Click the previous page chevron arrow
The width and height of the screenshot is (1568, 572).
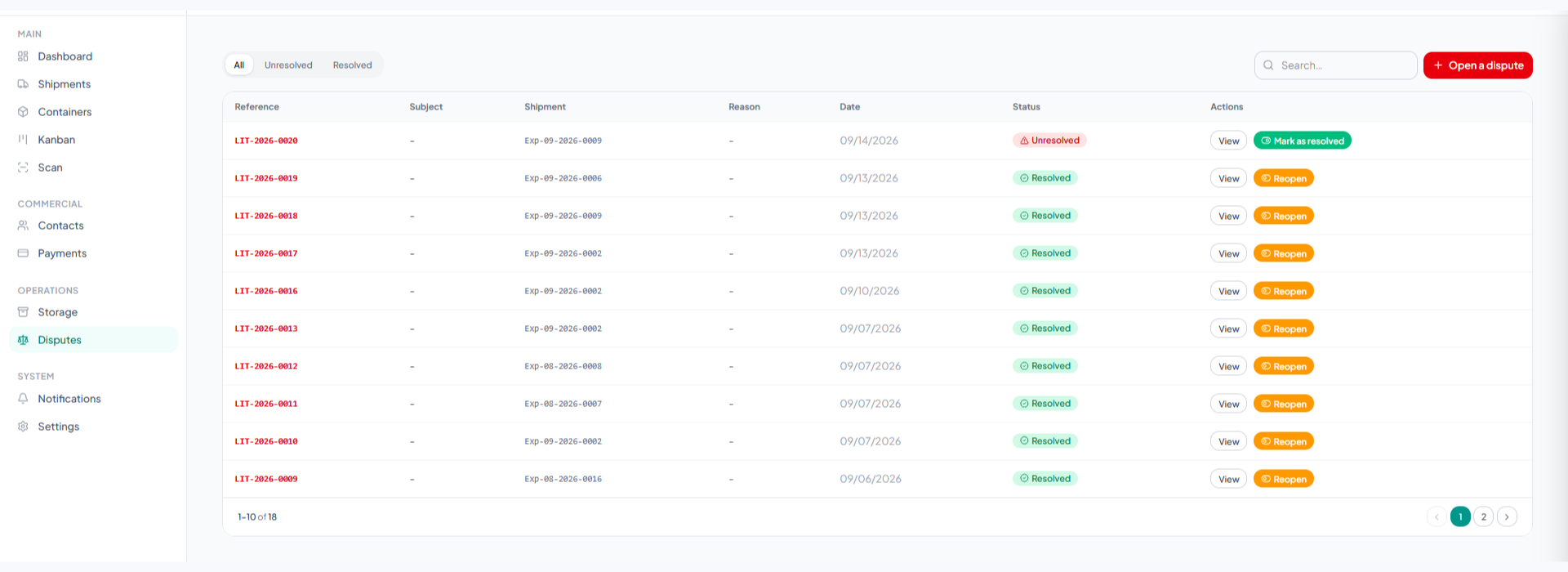click(x=1437, y=516)
